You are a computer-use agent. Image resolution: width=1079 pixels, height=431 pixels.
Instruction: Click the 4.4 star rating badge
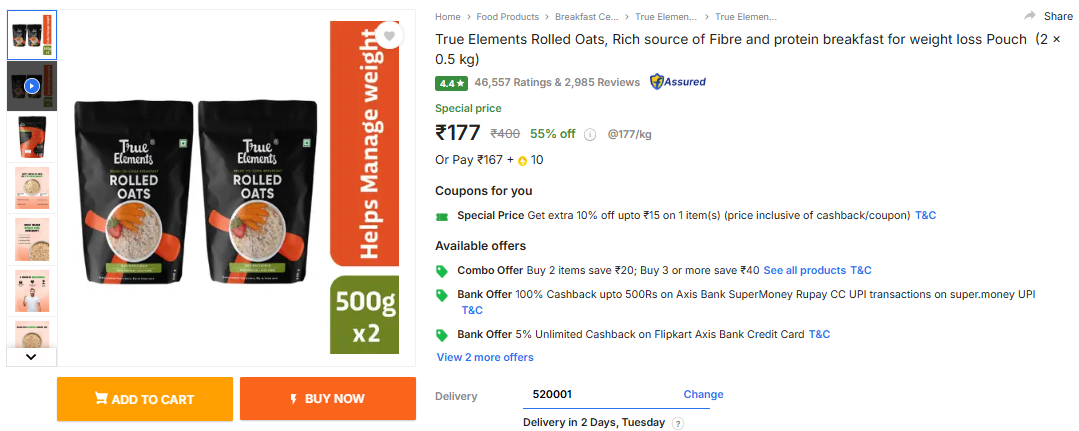[452, 82]
